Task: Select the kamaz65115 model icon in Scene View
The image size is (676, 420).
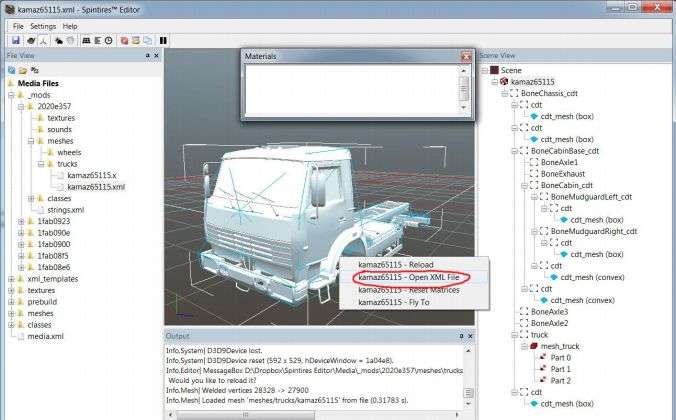Action: 504,81
